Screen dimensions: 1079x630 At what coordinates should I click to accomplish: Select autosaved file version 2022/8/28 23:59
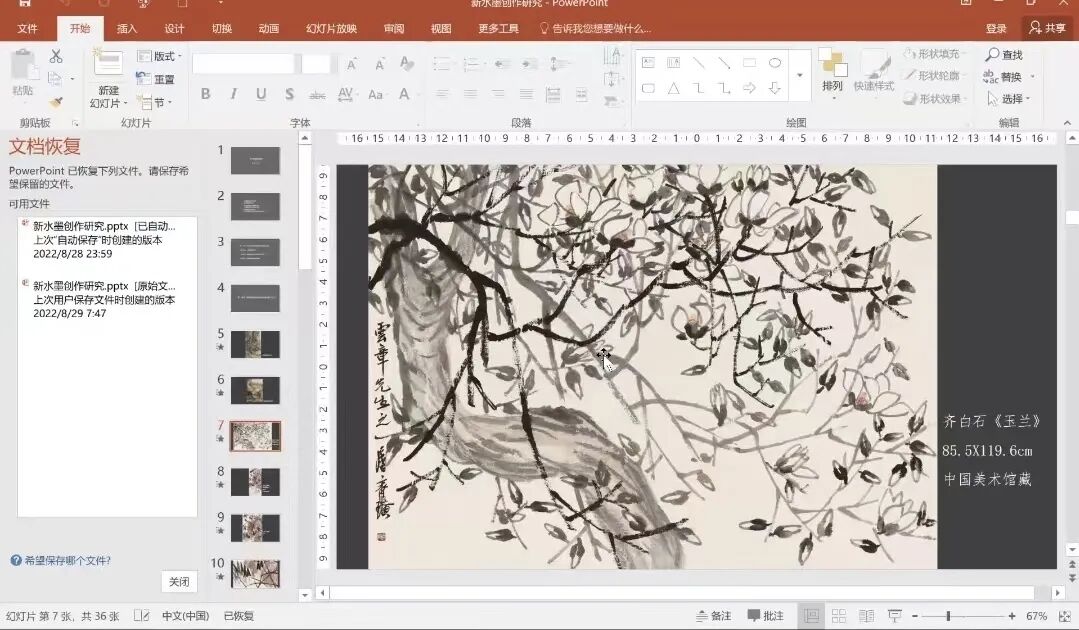click(x=107, y=239)
